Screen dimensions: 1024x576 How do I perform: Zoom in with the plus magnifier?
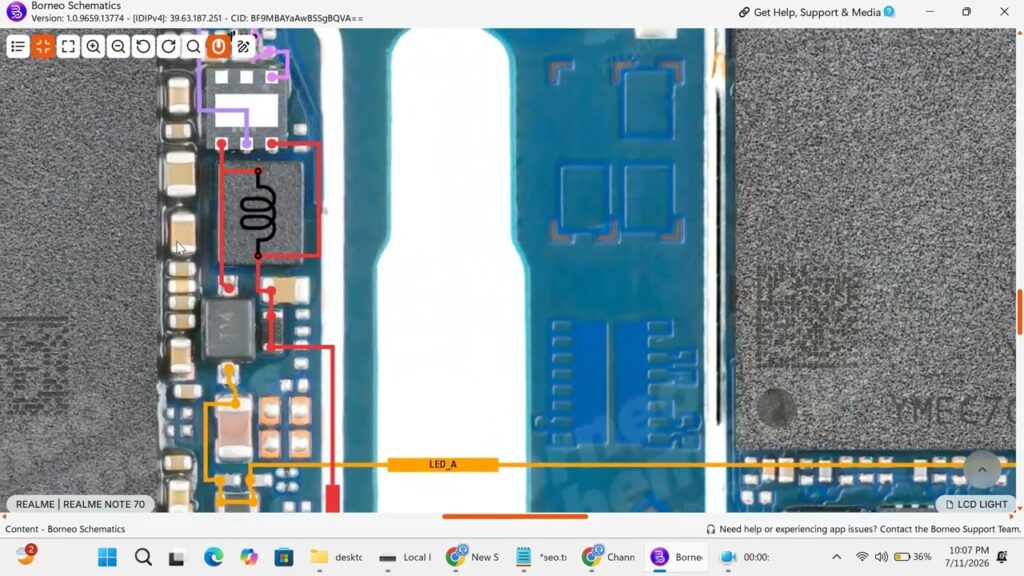click(x=93, y=46)
